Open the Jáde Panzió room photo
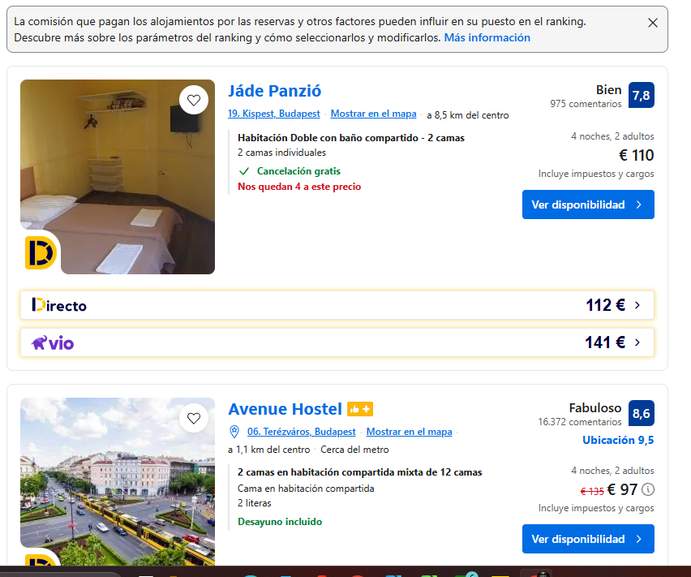Viewport: 691px width, 577px height. click(117, 177)
